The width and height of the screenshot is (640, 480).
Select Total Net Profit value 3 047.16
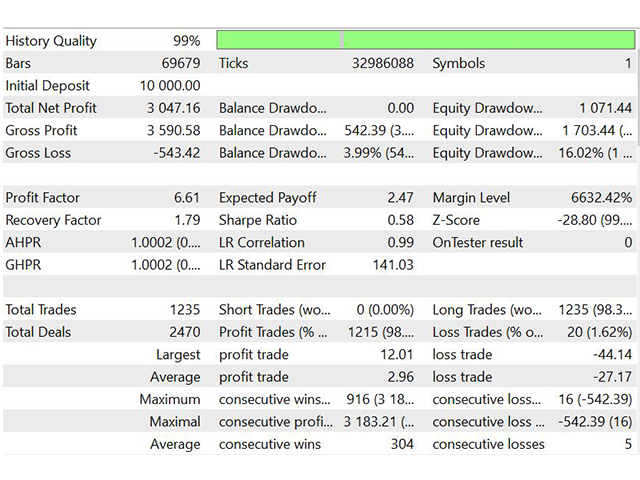click(173, 108)
